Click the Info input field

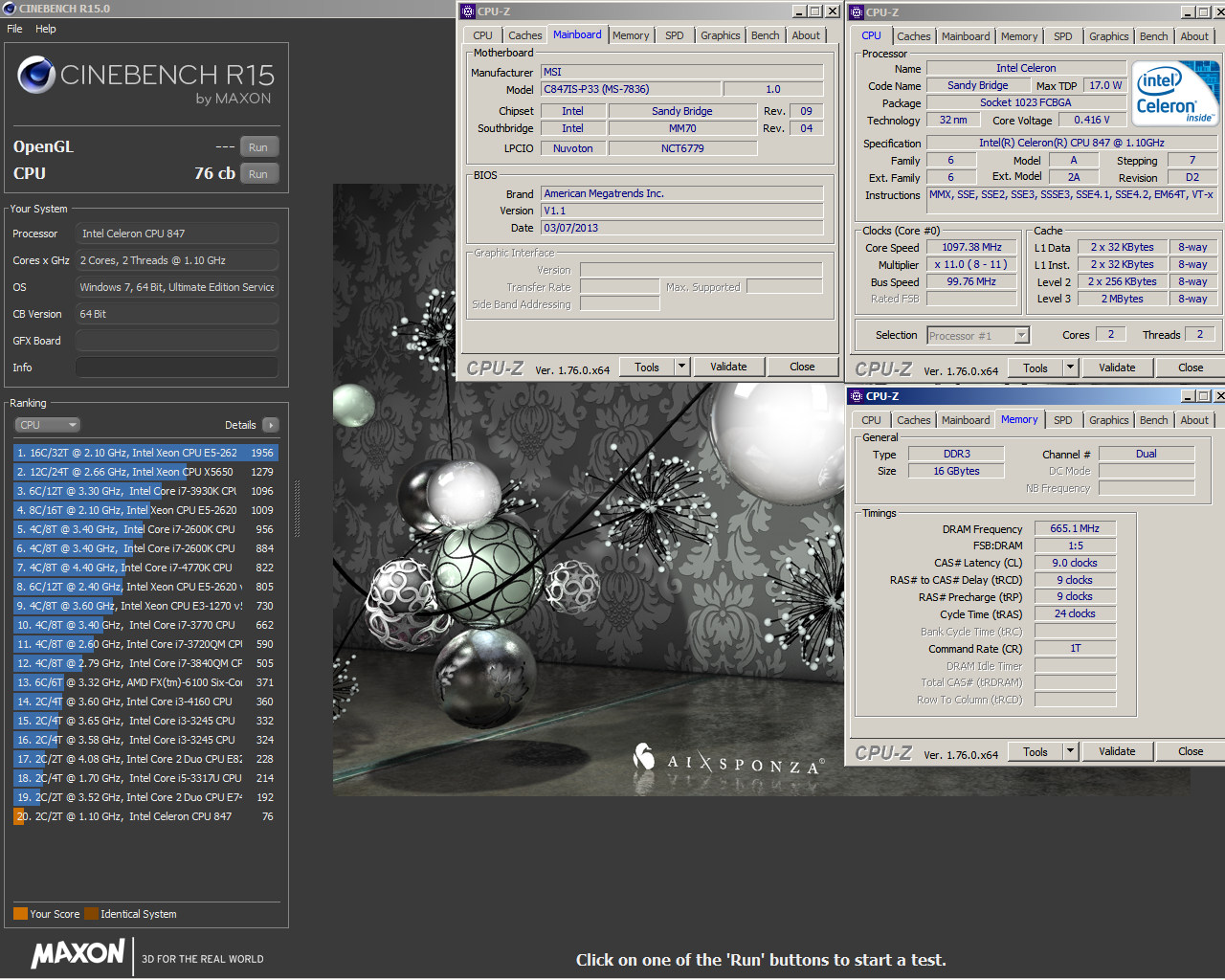click(177, 367)
